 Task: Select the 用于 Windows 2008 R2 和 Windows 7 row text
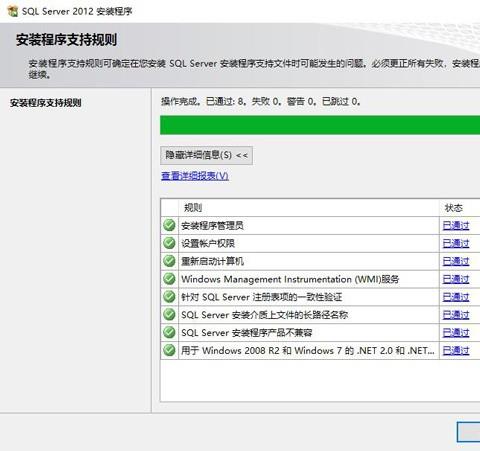[308, 350]
